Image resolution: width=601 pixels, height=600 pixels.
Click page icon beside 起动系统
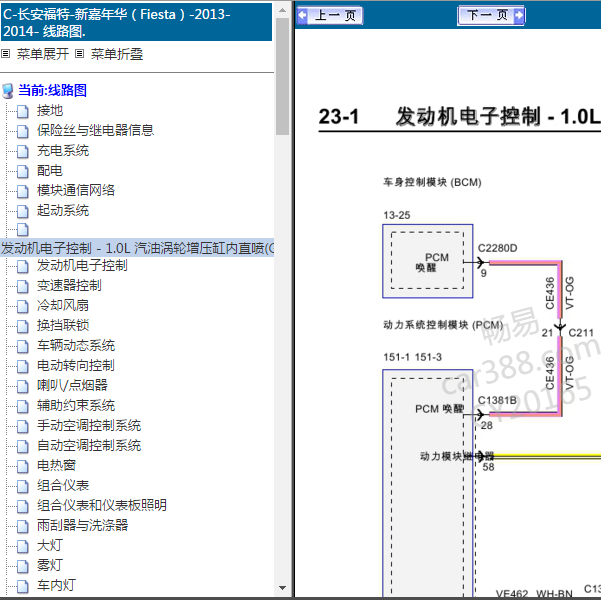(23, 211)
